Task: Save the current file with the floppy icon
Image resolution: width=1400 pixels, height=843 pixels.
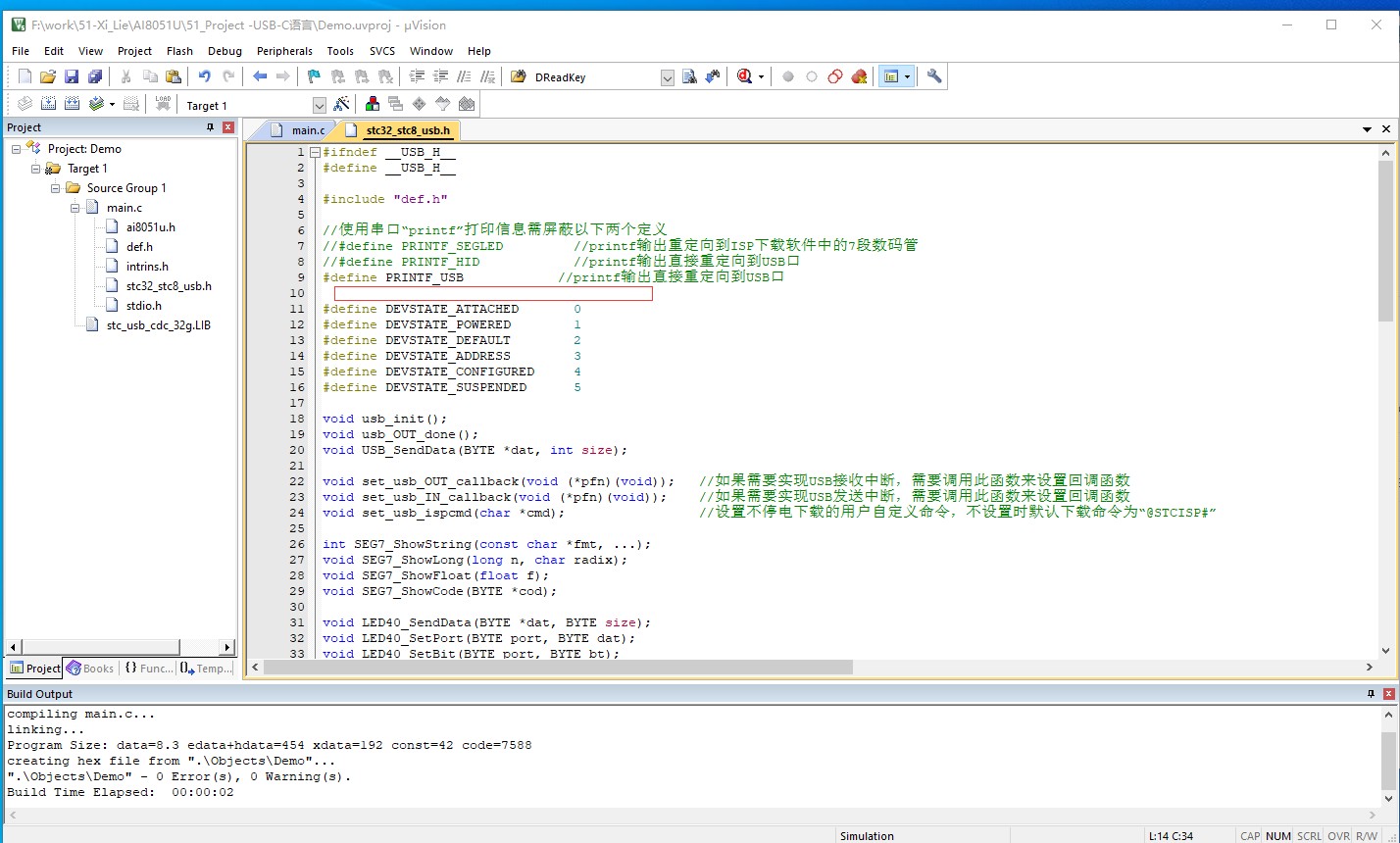Action: 72,76
